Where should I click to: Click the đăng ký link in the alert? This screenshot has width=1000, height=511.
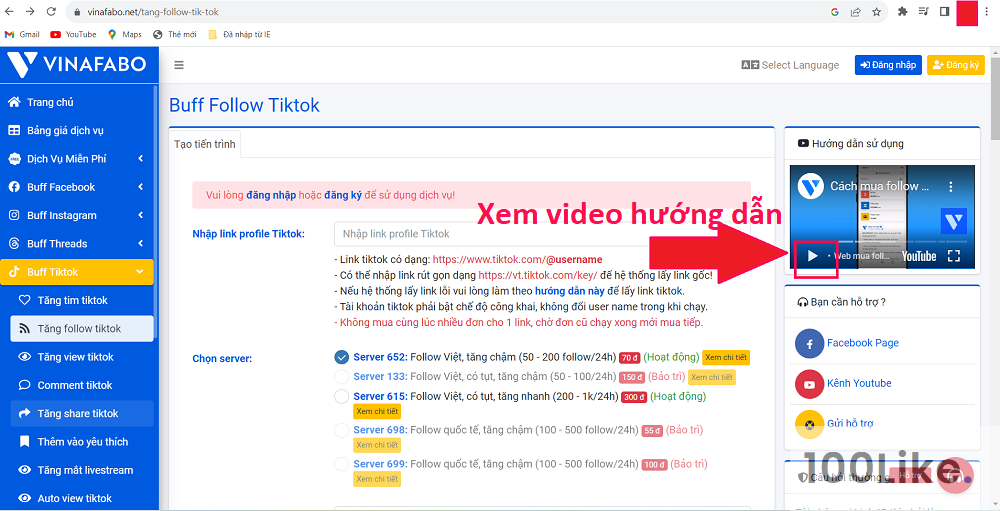click(343, 195)
